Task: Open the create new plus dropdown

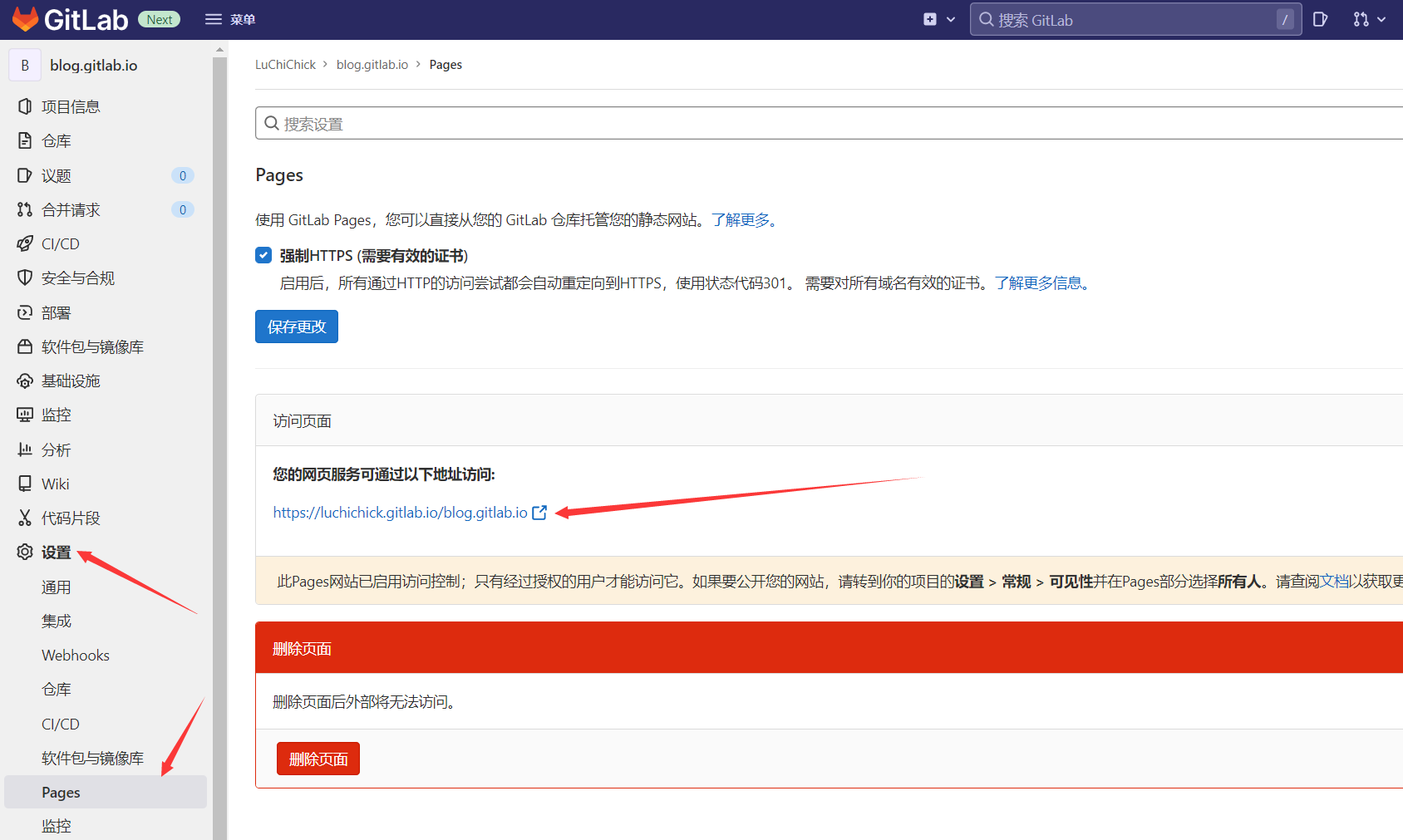Action: click(939, 19)
